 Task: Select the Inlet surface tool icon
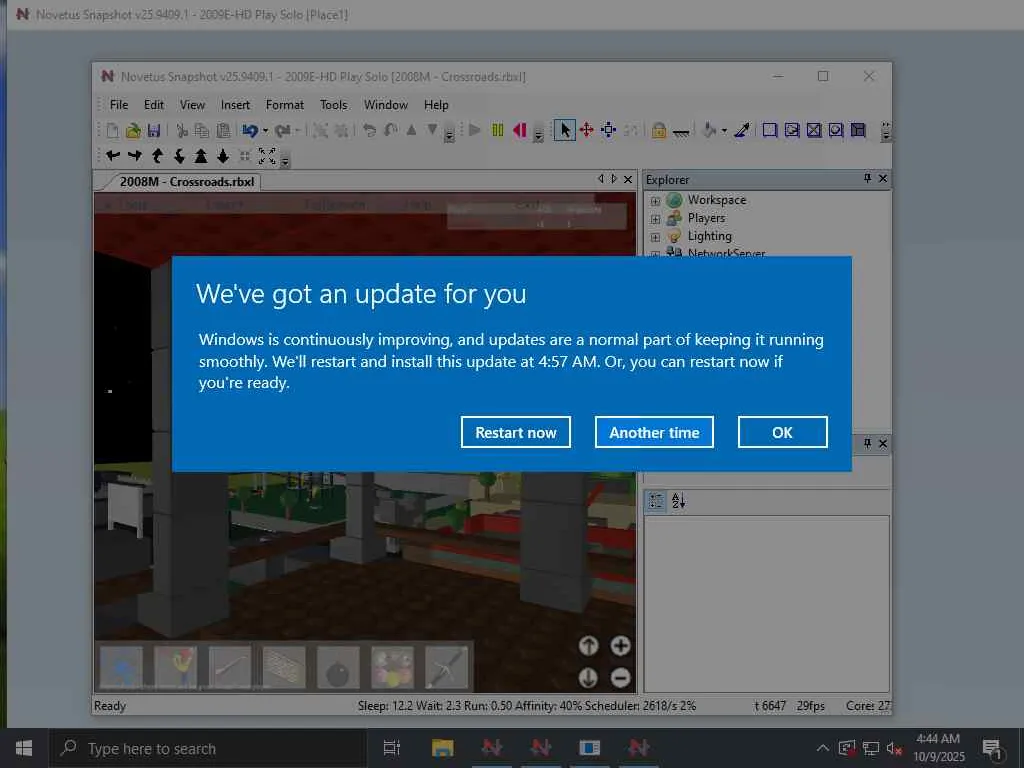pos(858,131)
